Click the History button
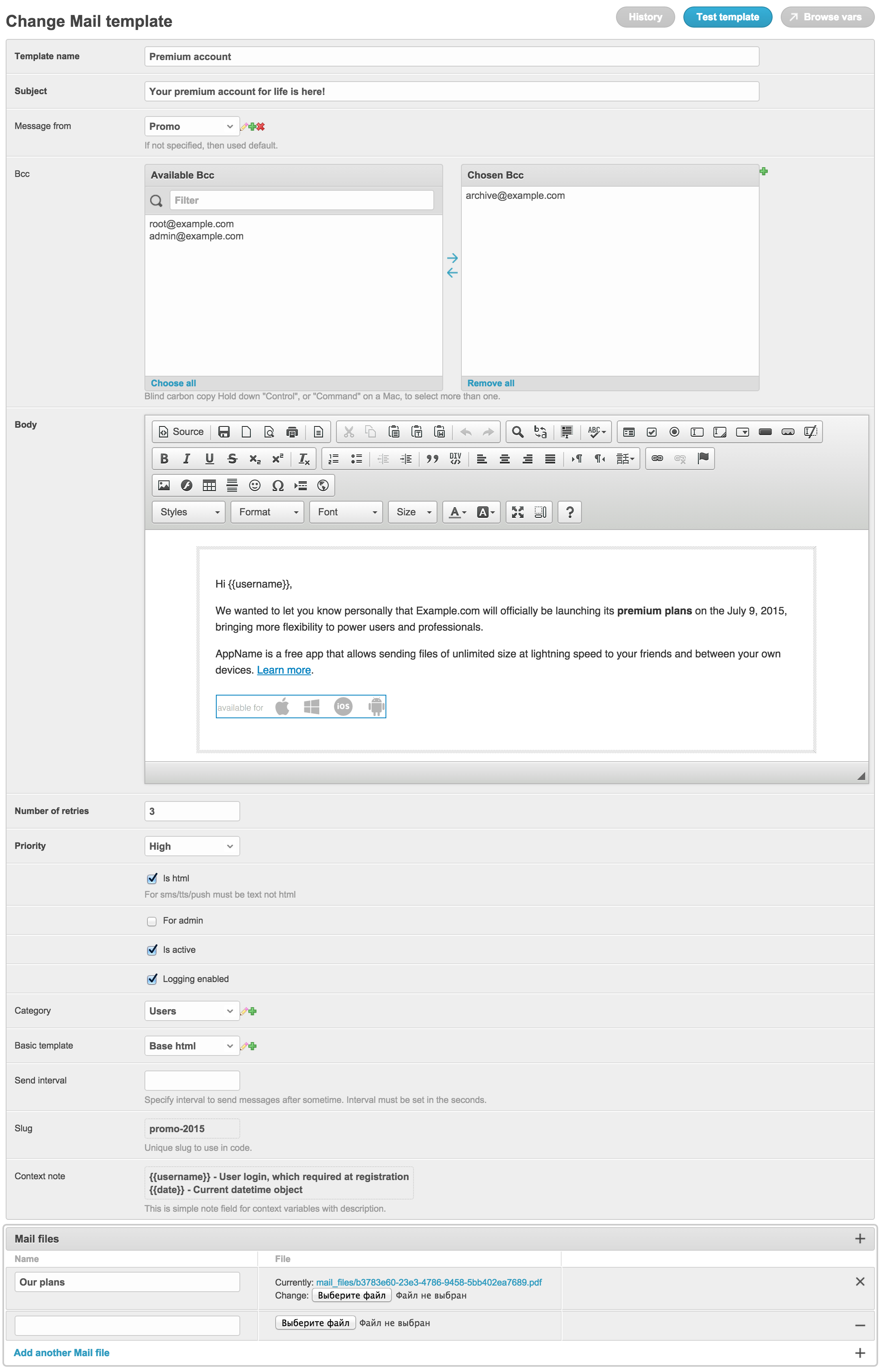The image size is (883, 1372). [x=645, y=17]
